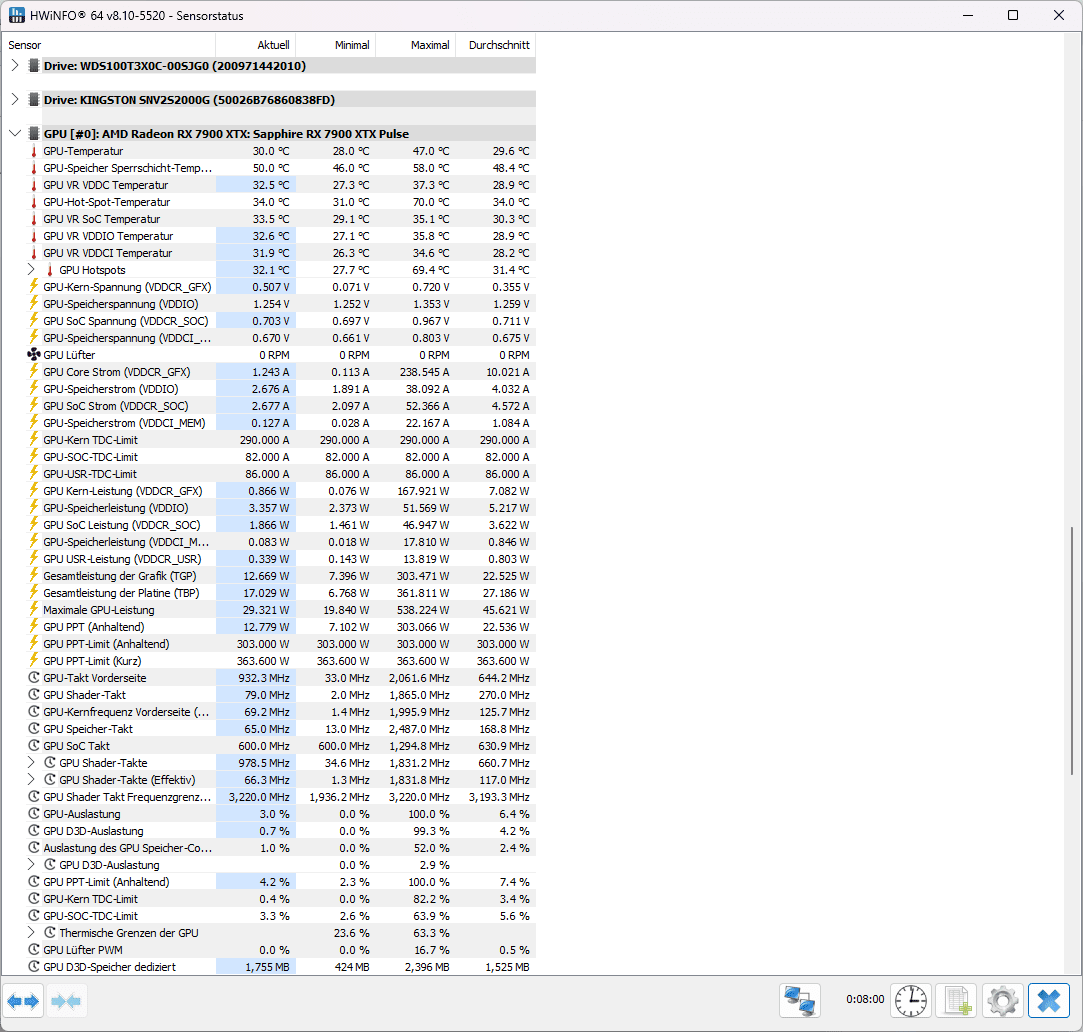Click the drive icon of the KINGSTON row
Image resolution: width=1083 pixels, height=1032 pixels.
(34, 99)
